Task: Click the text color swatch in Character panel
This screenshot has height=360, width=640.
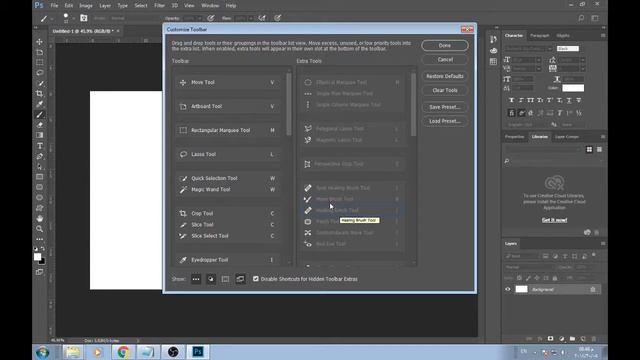Action: click(573, 88)
